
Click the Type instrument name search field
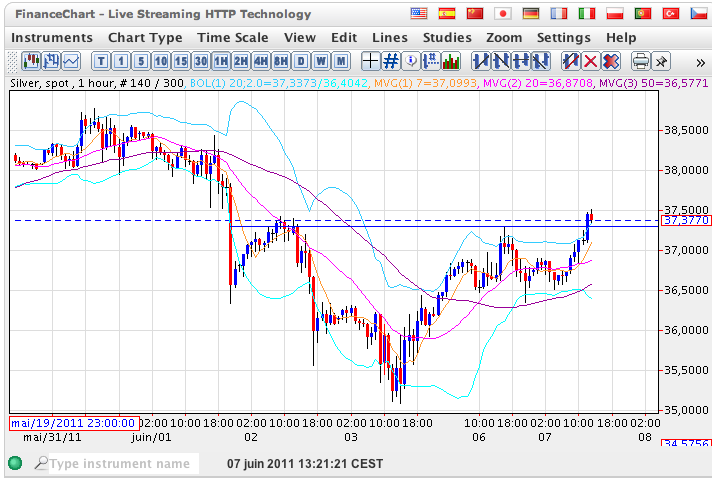[x=119, y=464]
